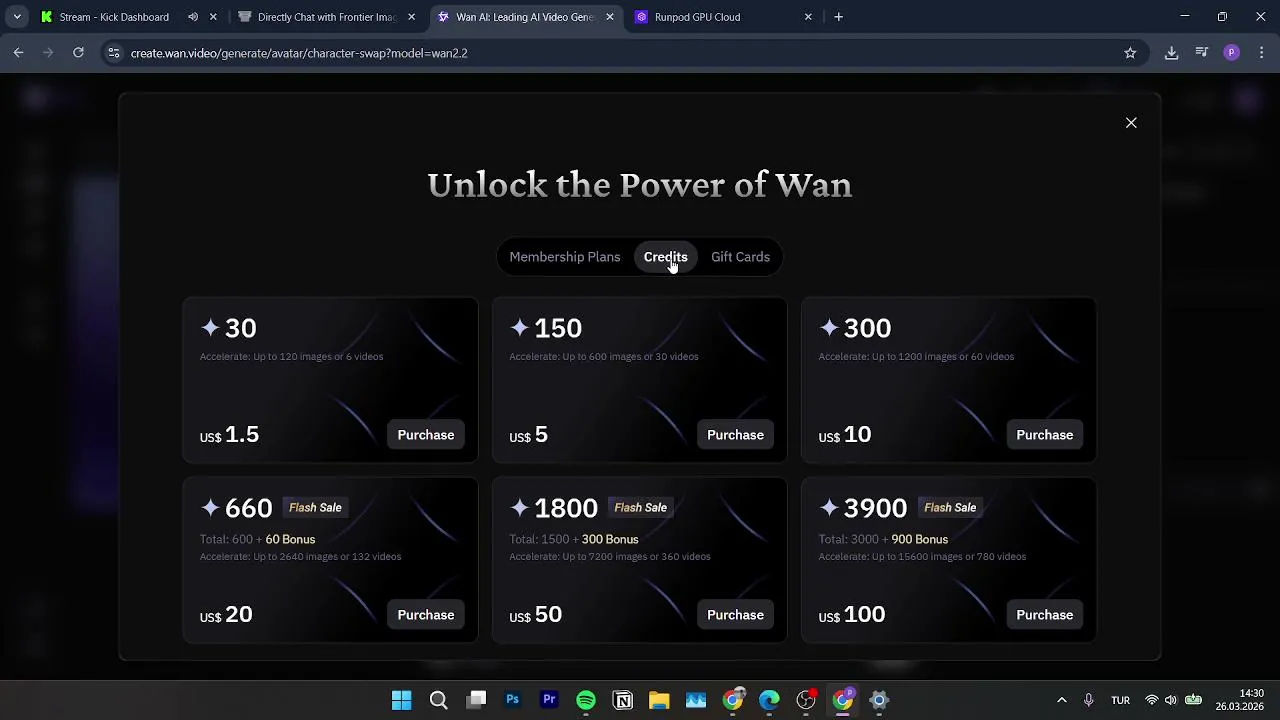Bookmark this page with the star icon
The image size is (1280, 720).
1130,53
